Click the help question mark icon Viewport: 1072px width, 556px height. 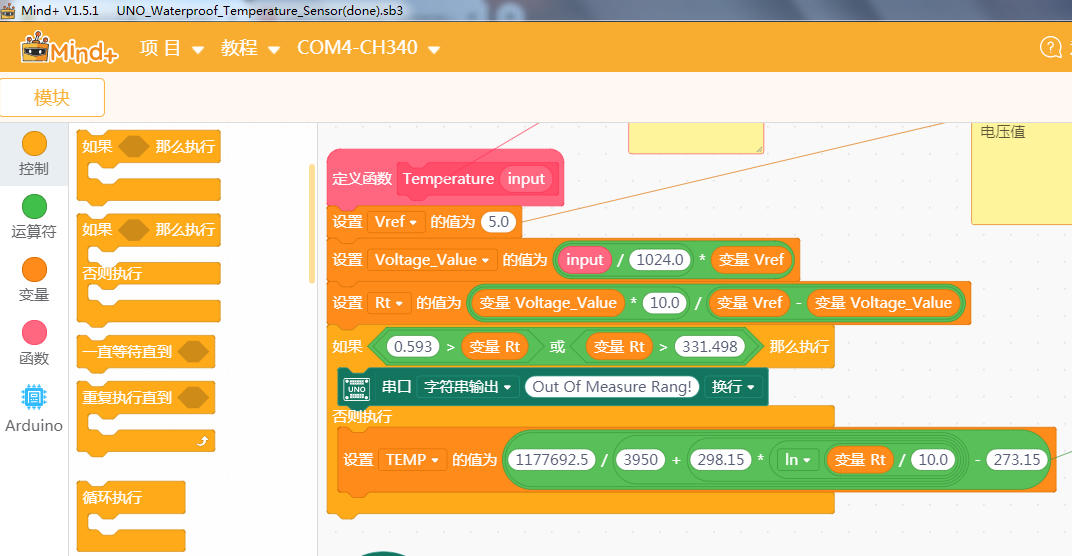pos(1050,48)
